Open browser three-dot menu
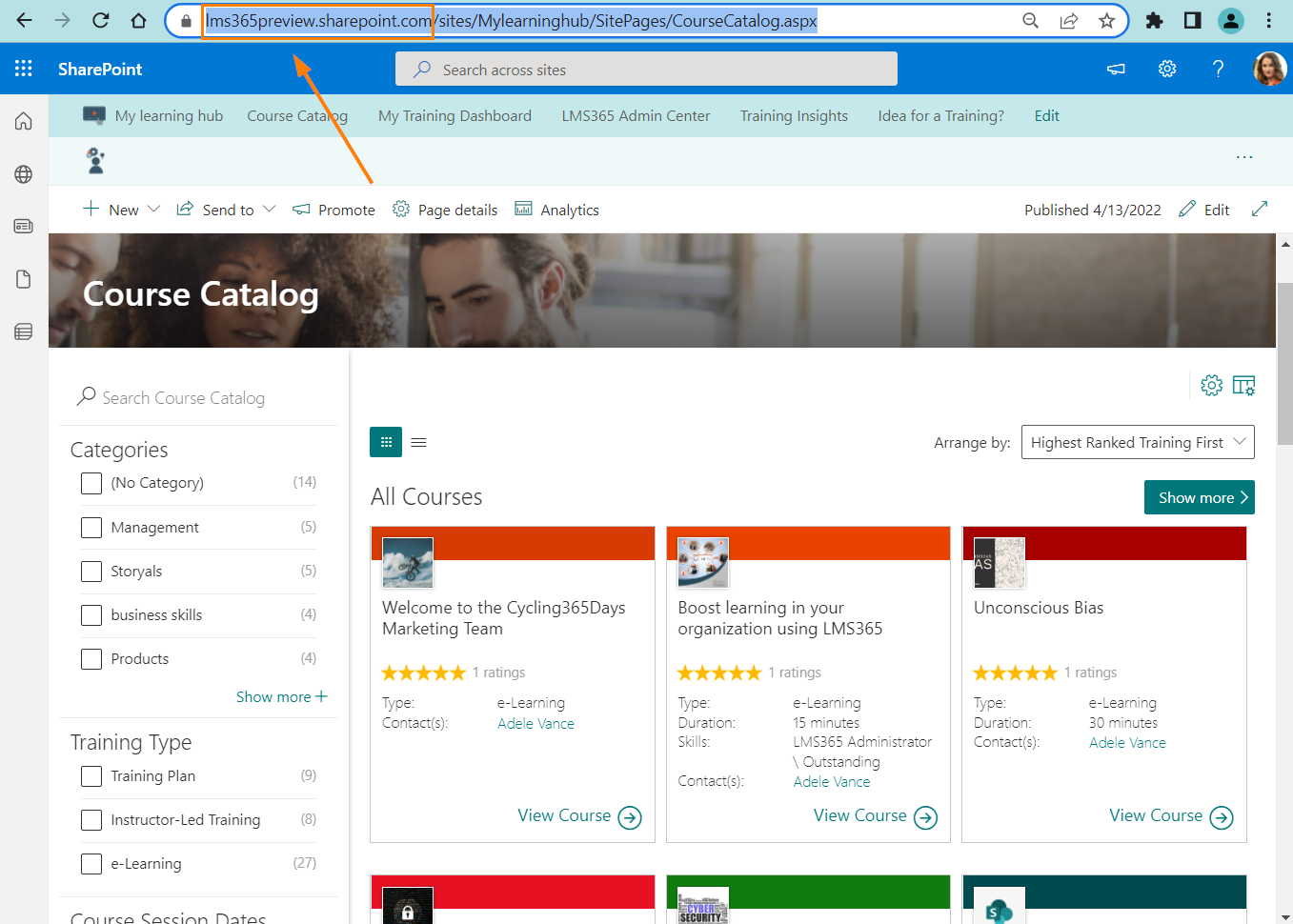Screen dimensions: 1293x924 1268,21
